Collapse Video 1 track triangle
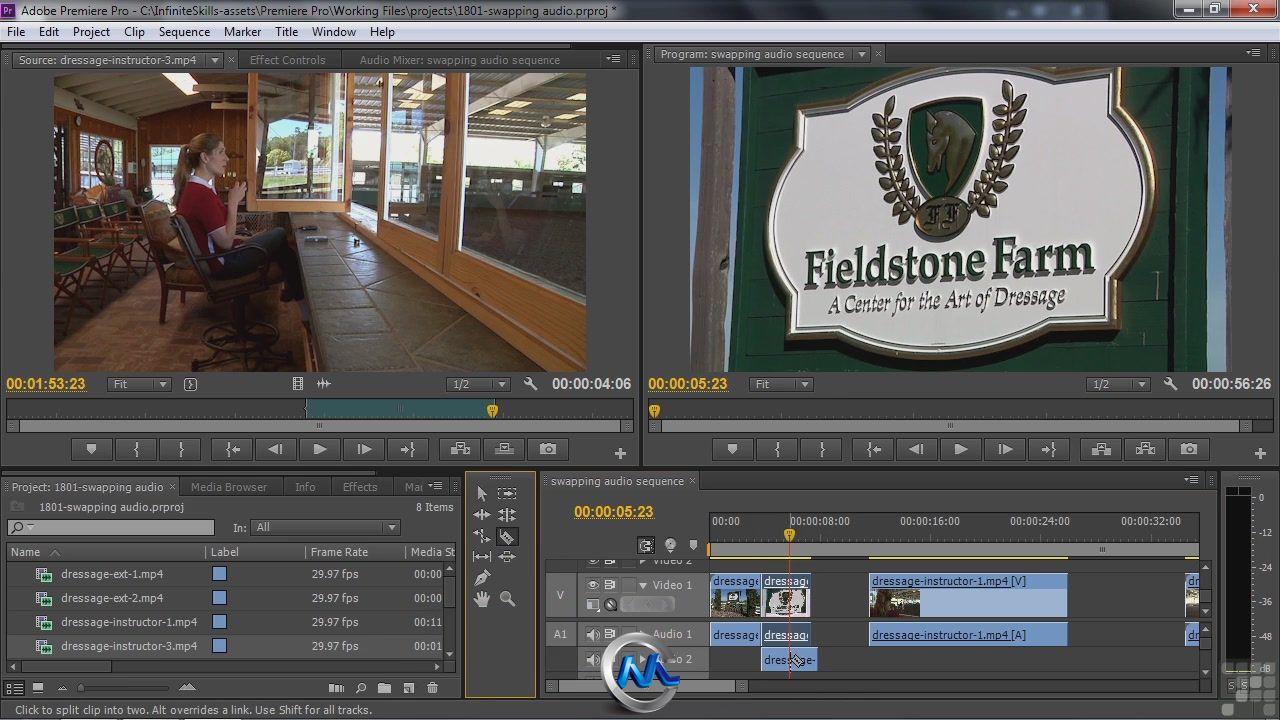The image size is (1280, 720). [643, 585]
